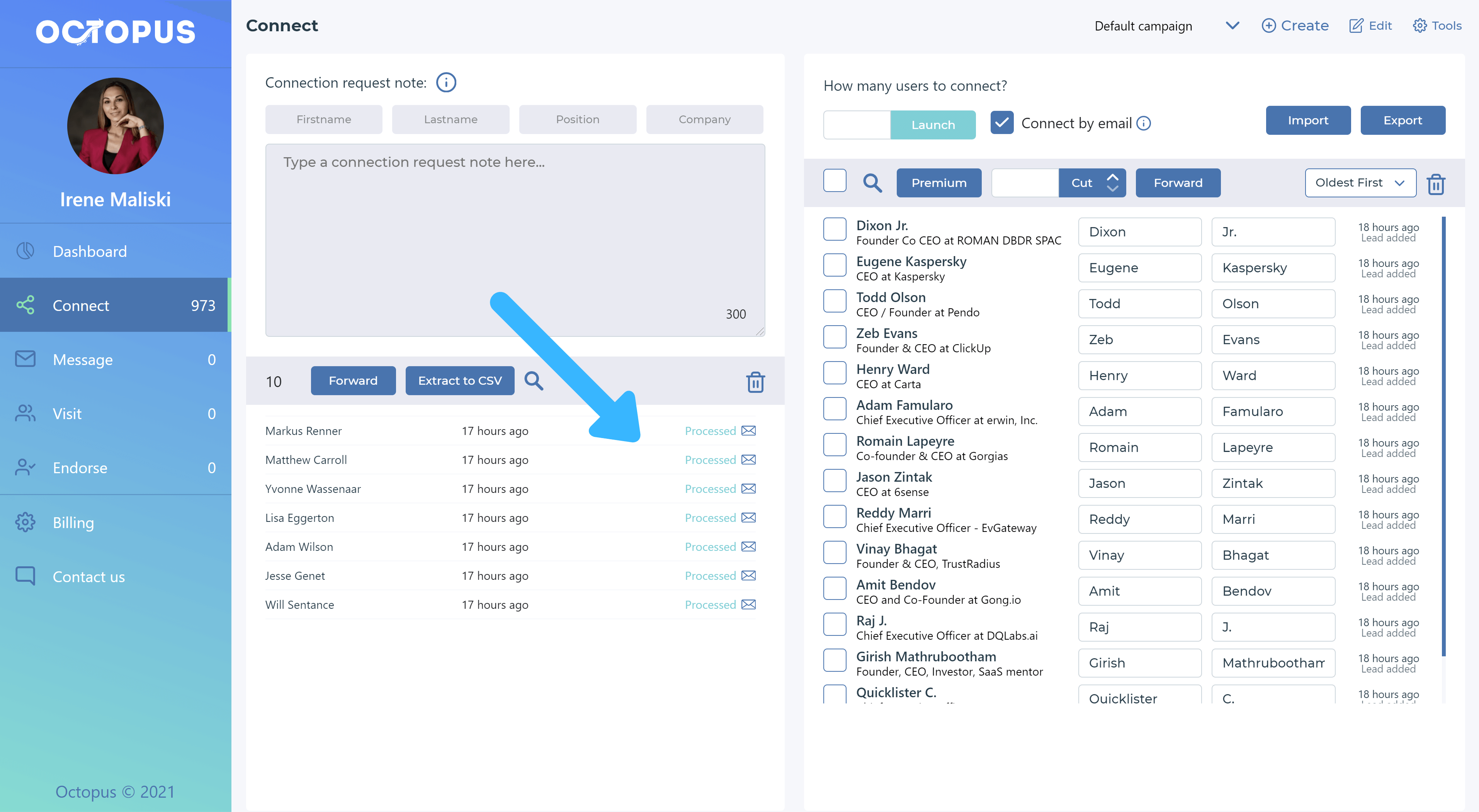Click the Billing sidebar icon

click(25, 522)
